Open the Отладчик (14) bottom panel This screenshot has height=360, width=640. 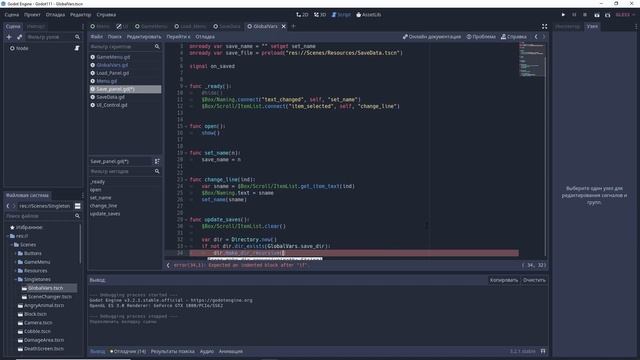tap(128, 351)
